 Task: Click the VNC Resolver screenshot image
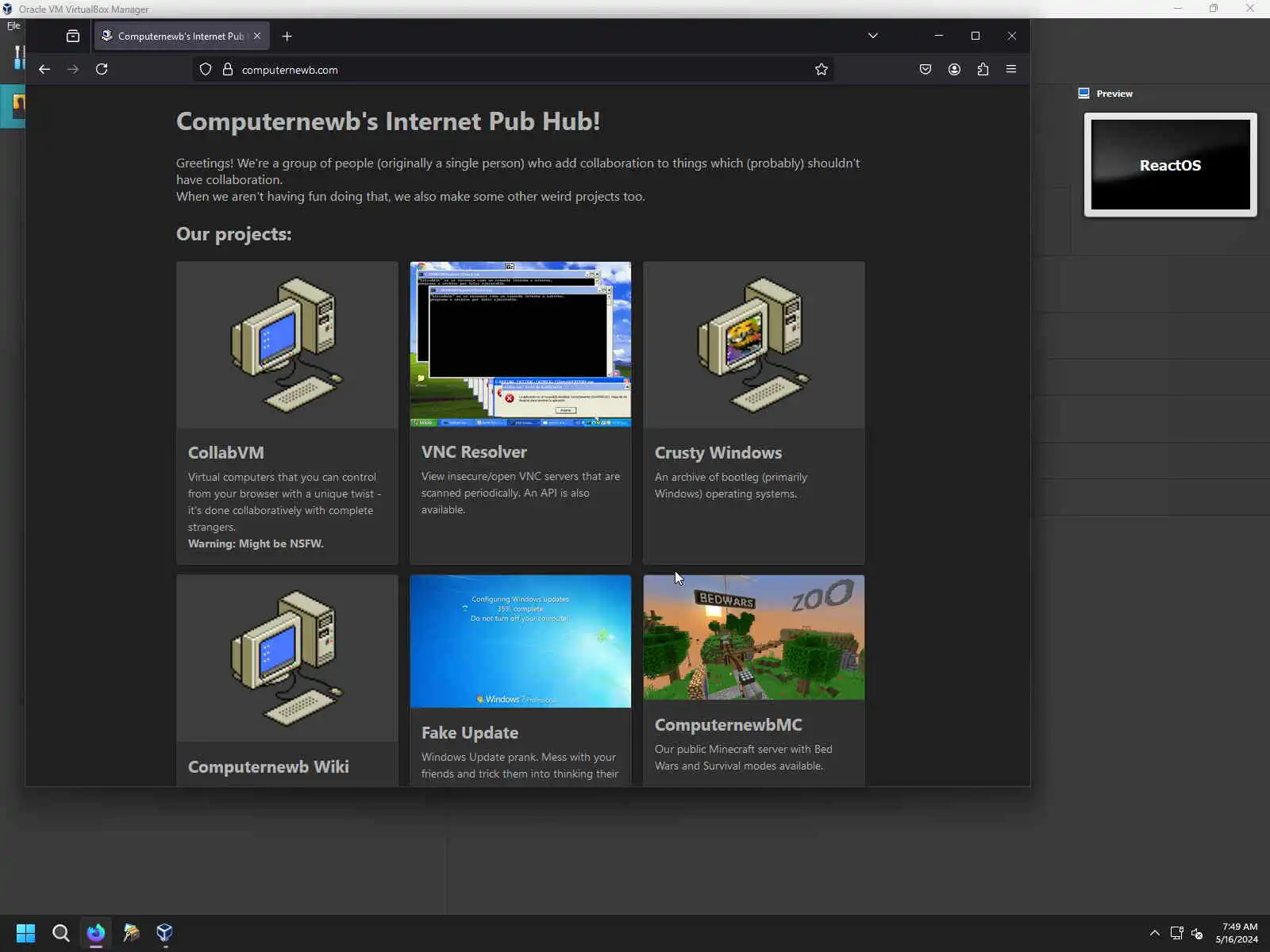pos(521,344)
